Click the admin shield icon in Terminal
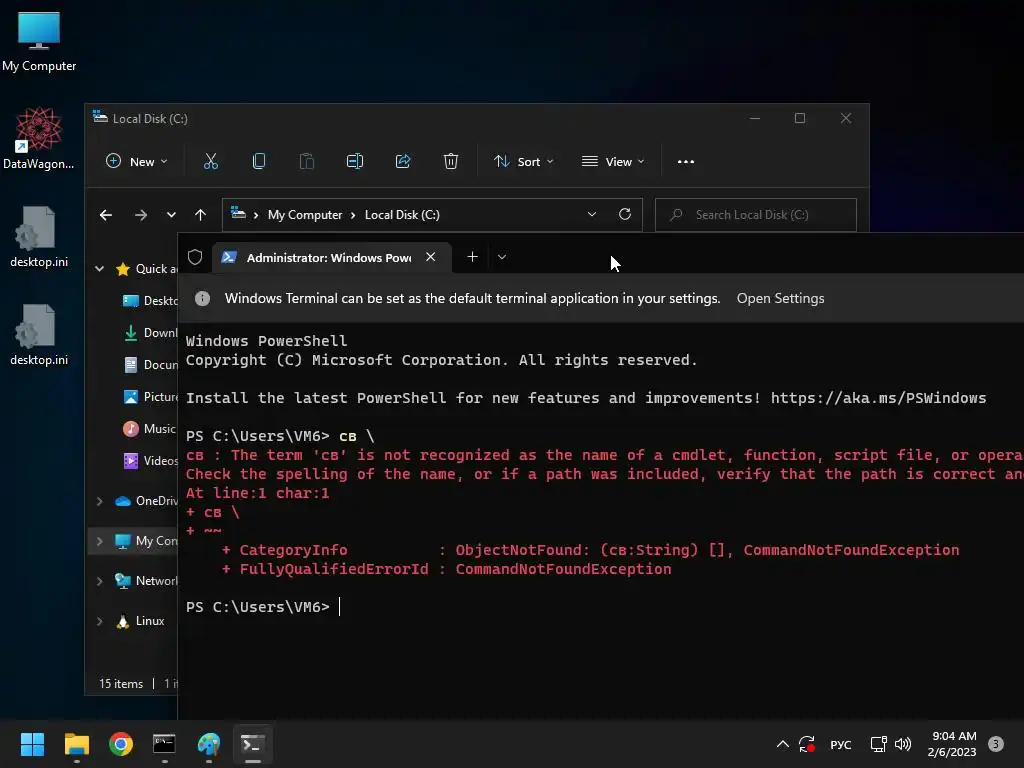The height and width of the screenshot is (768, 1024). (195, 257)
